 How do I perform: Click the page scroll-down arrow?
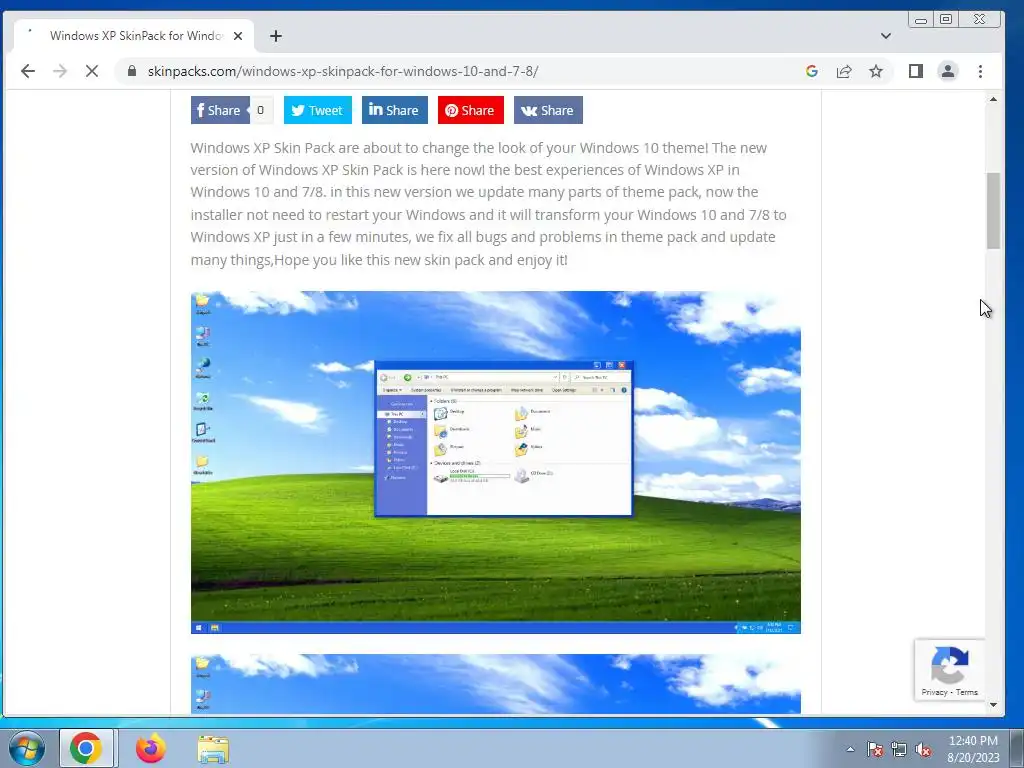[x=993, y=705]
